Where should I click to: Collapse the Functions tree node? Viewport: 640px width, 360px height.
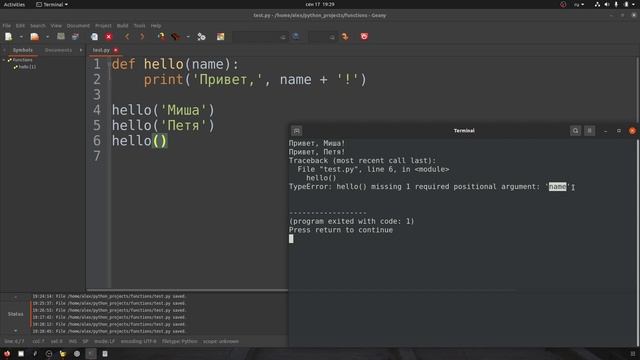(4, 60)
